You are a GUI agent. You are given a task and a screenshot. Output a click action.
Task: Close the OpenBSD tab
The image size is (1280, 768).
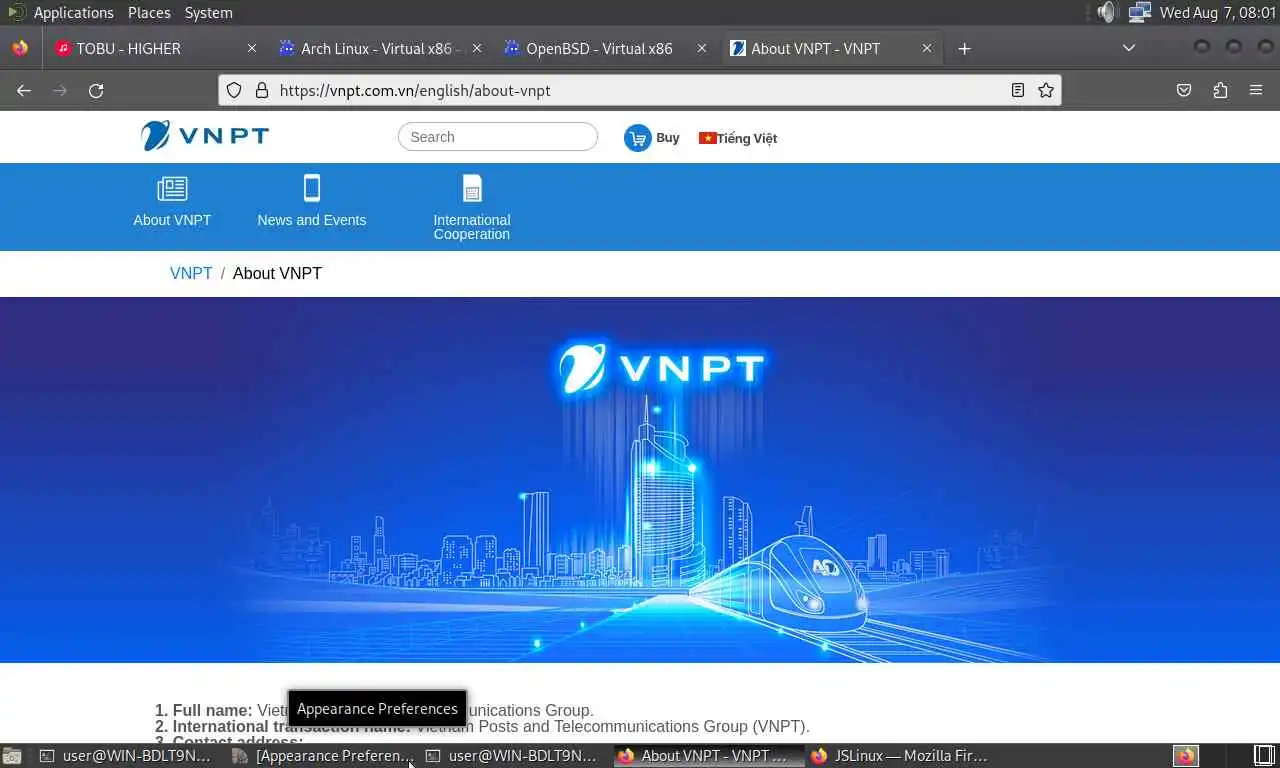point(702,48)
